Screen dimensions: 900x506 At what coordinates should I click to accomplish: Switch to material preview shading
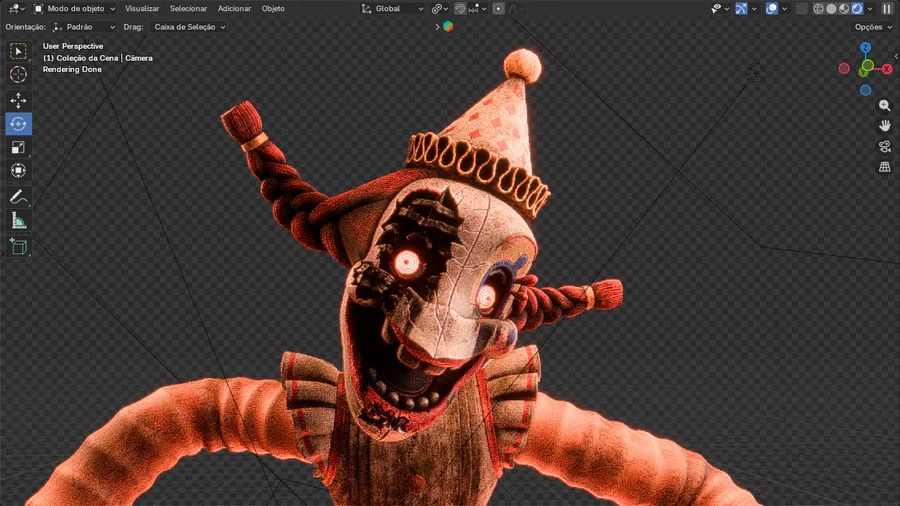(x=844, y=9)
